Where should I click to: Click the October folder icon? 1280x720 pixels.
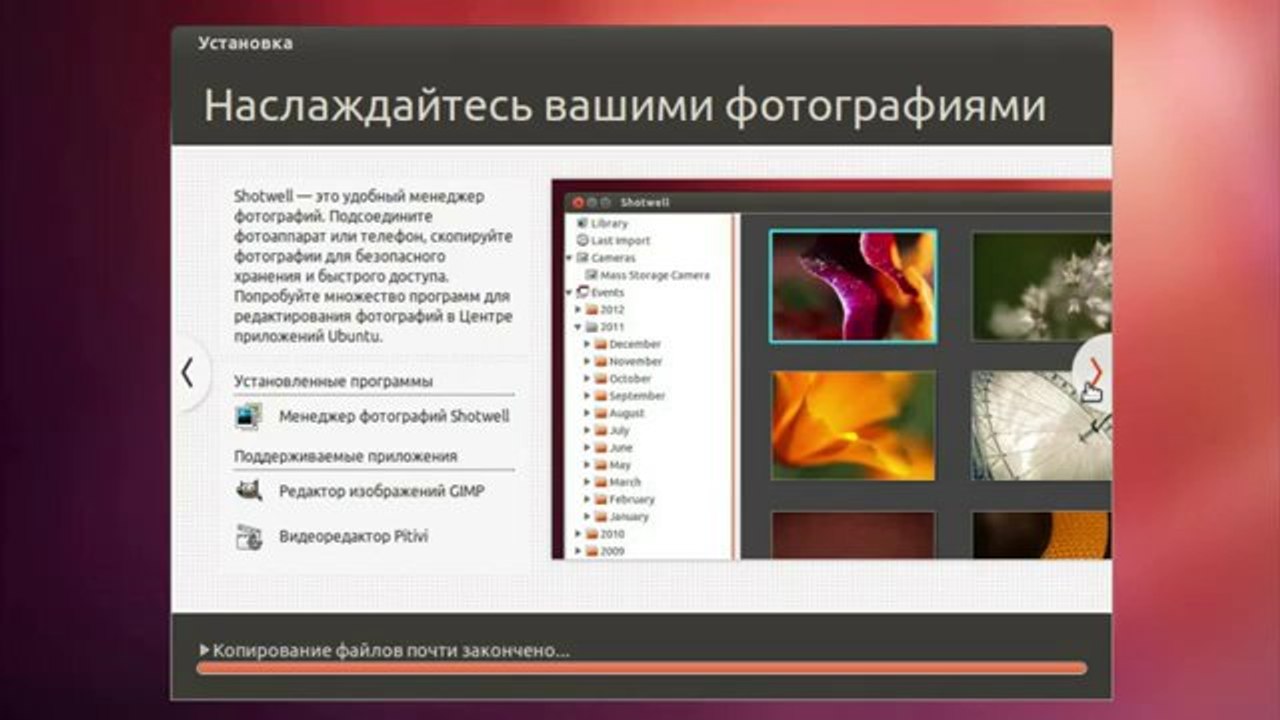[x=600, y=378]
